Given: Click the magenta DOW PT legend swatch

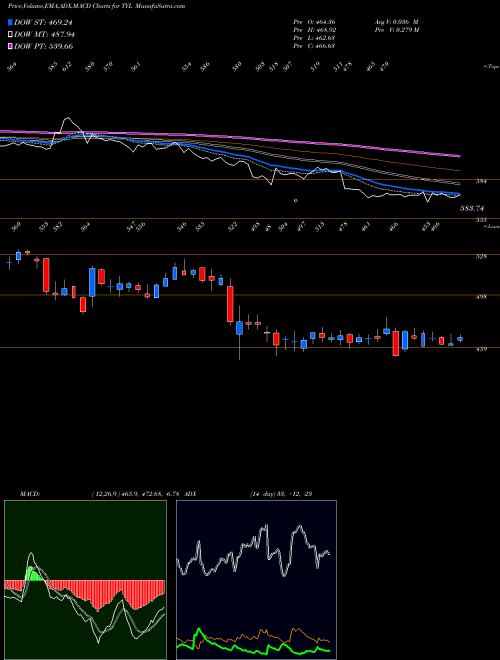Looking at the screenshot, I should (11, 46).
